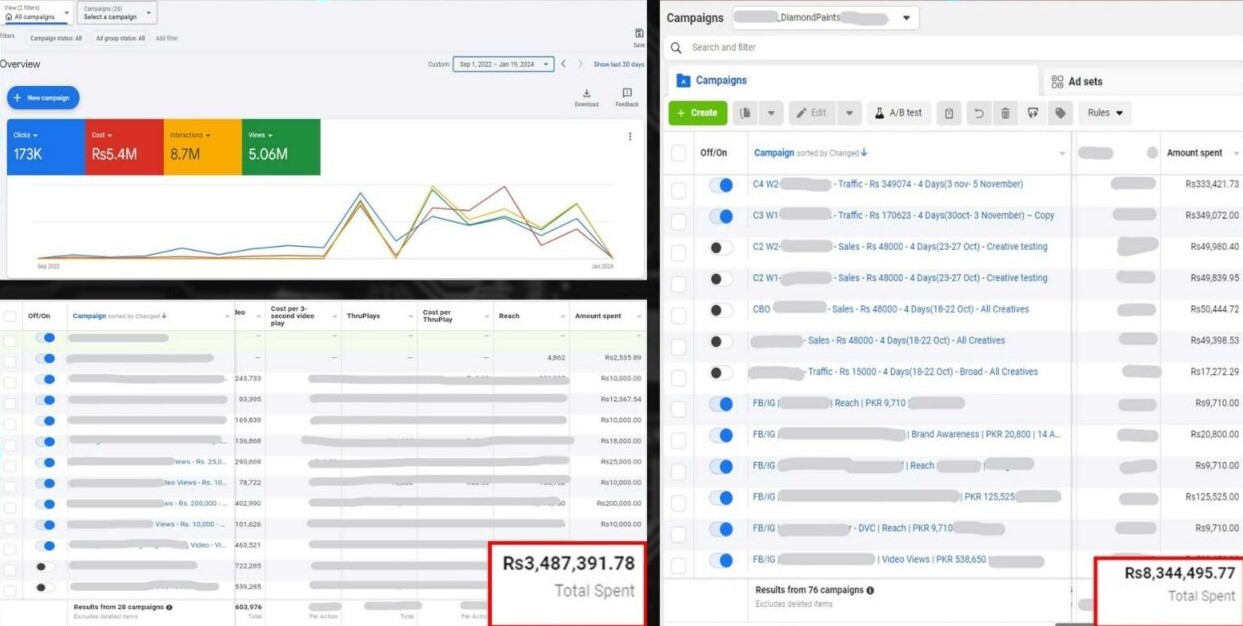Screen dimensions: 1243x626
Task: Enable the CBO Sales campaign toggle
Action: pyautogui.click(x=720, y=310)
